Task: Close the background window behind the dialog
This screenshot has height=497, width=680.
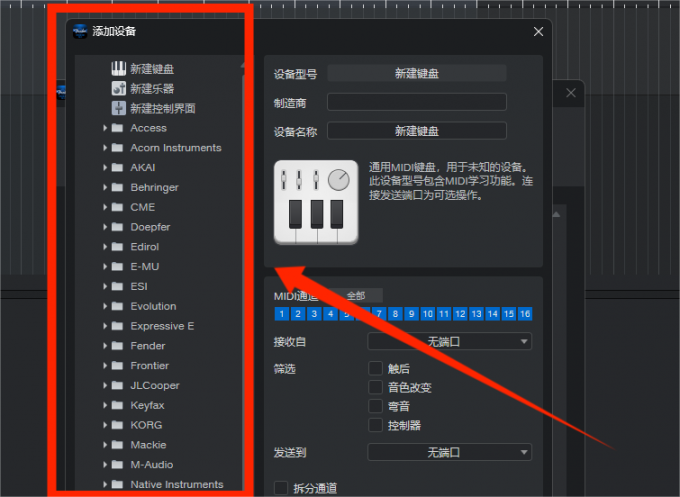Action: (571, 93)
